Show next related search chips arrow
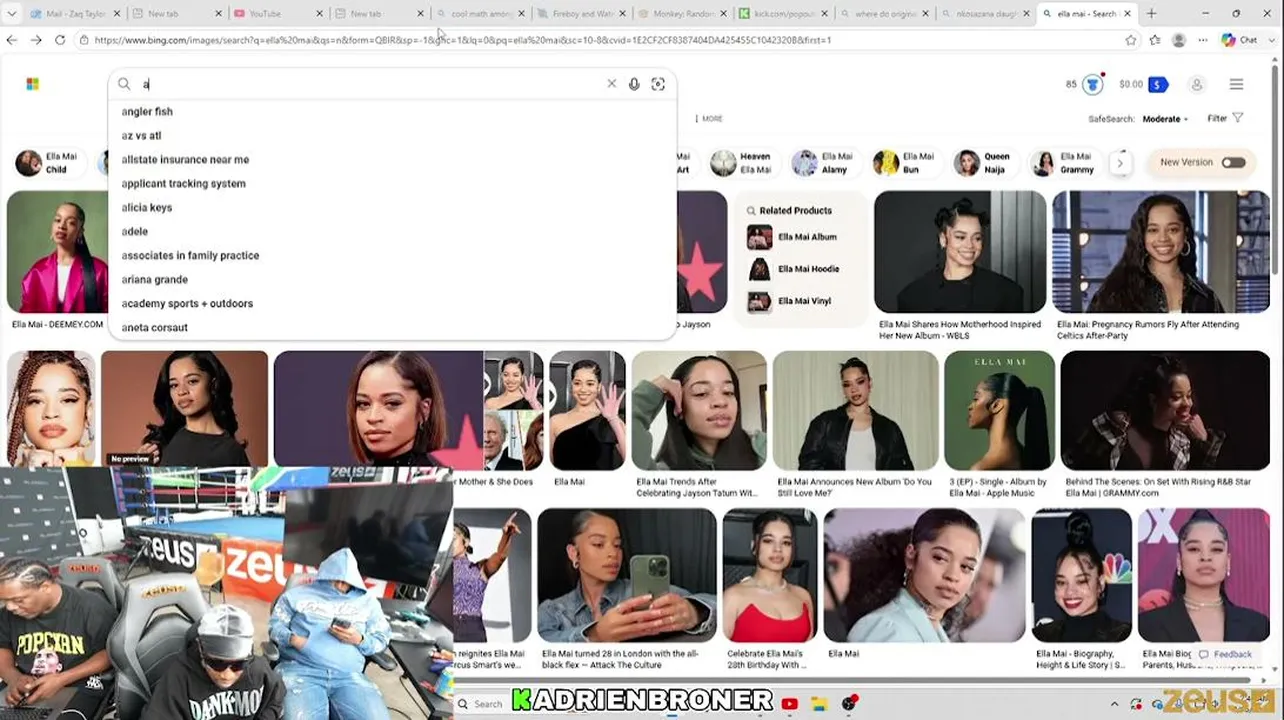 1120,163
